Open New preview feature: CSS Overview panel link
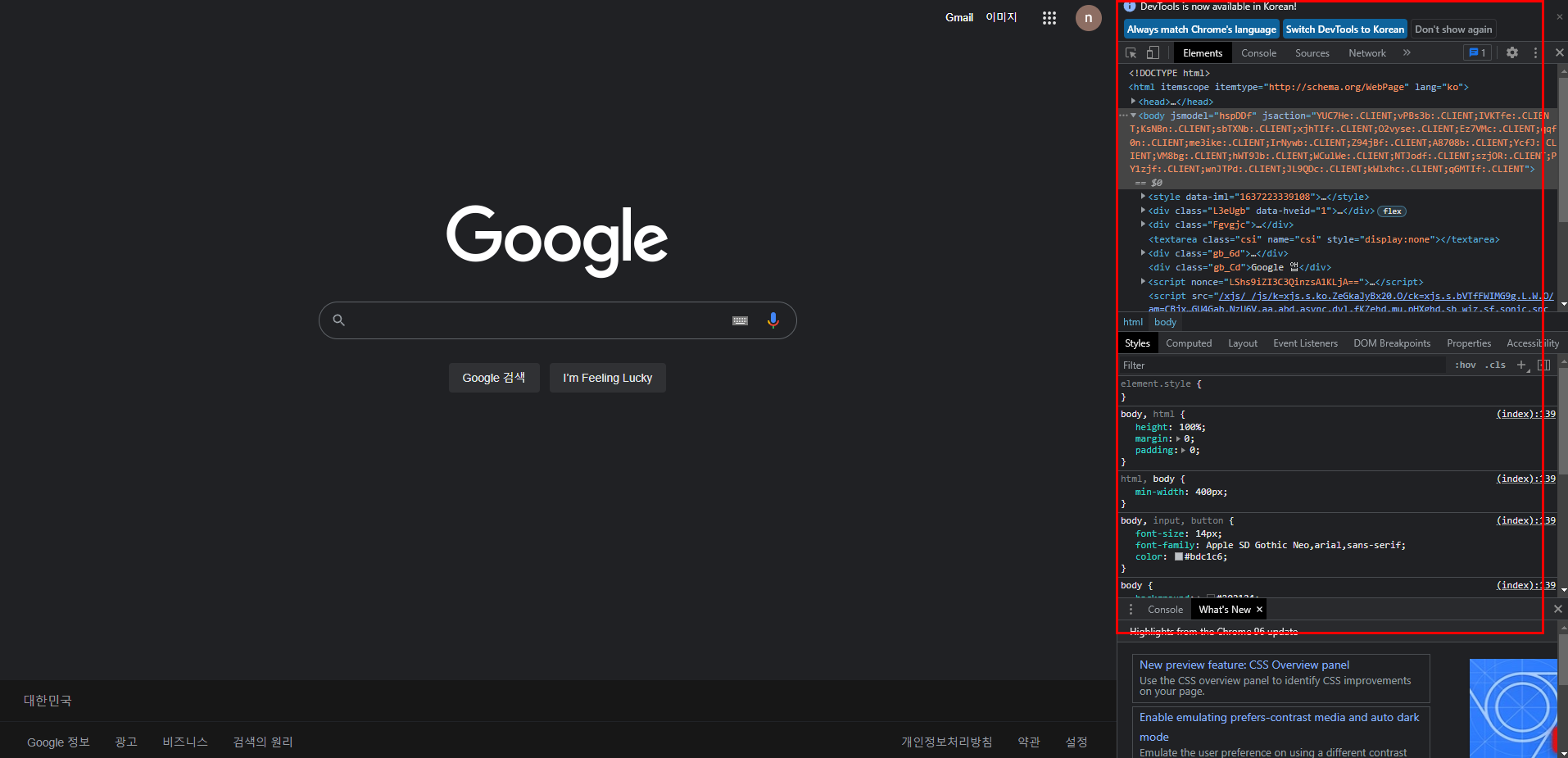Screen dimensions: 1568x758 1244,665
